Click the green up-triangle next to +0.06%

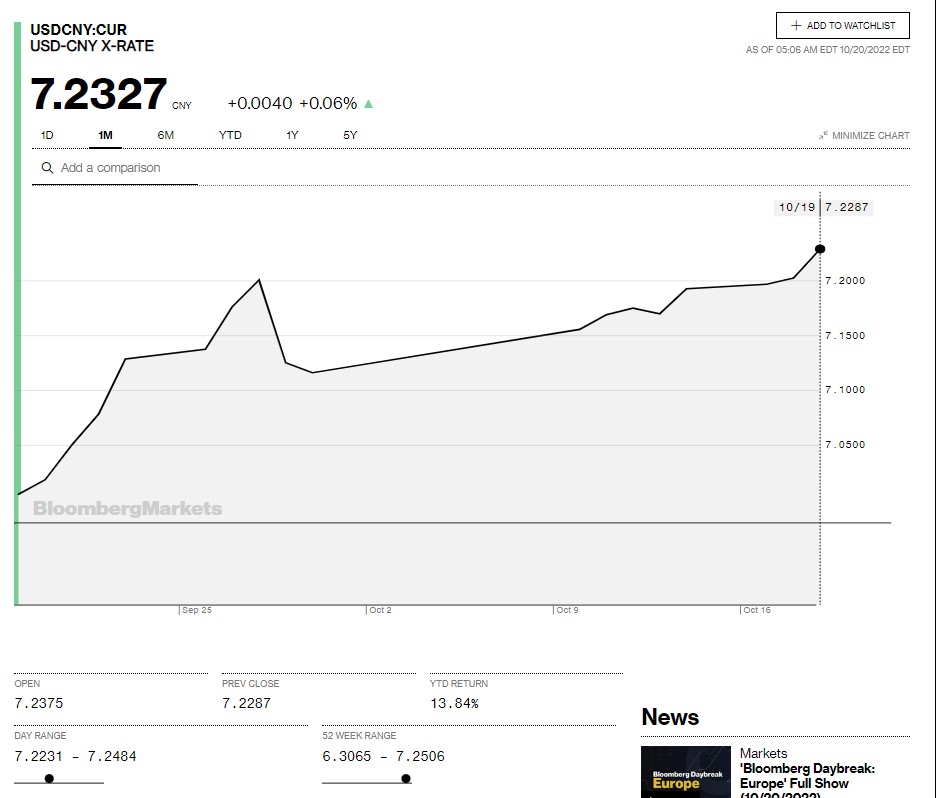369,103
